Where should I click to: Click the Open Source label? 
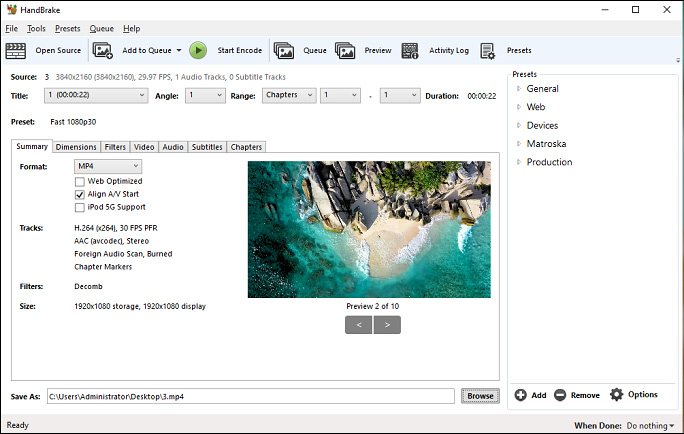click(58, 51)
